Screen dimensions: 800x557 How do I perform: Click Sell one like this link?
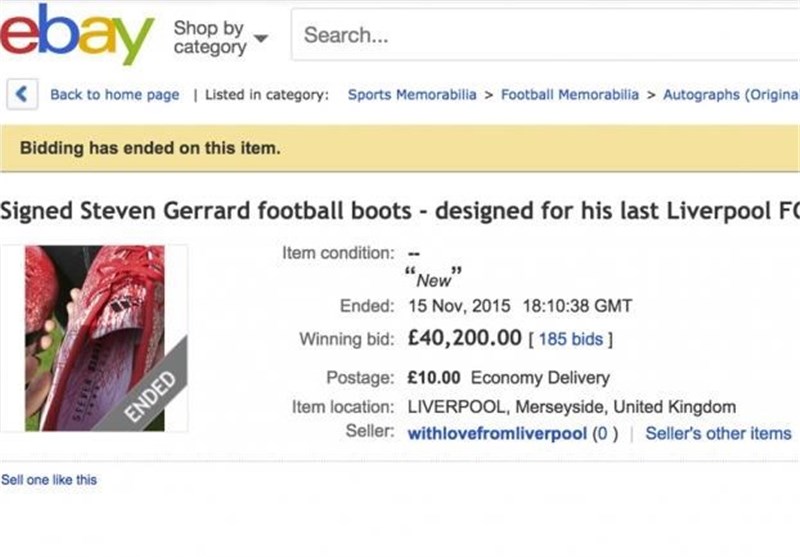click(49, 480)
